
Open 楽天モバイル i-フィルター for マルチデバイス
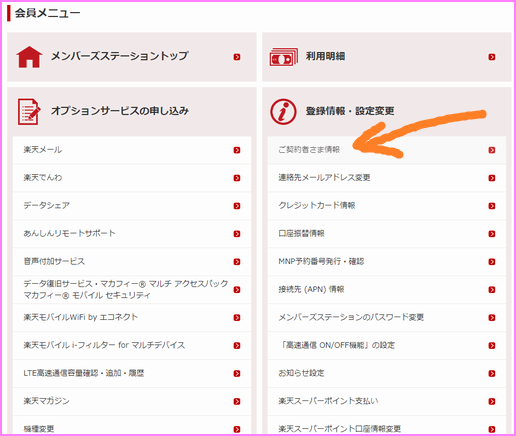(132, 345)
